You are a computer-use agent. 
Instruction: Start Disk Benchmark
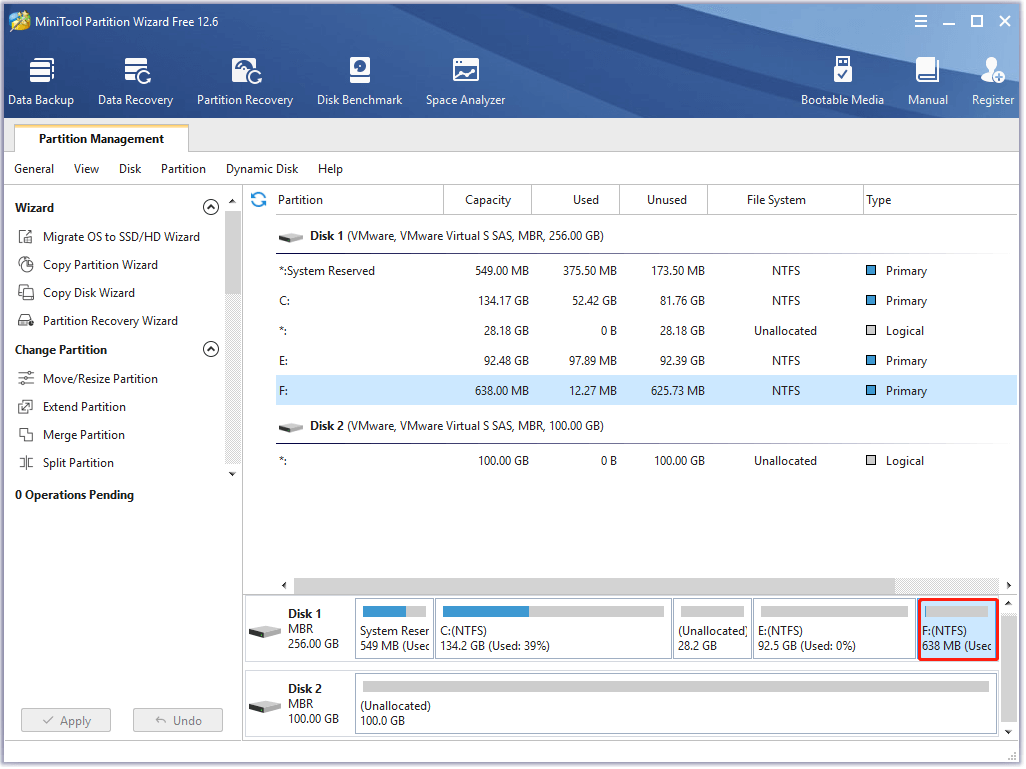pyautogui.click(x=359, y=80)
